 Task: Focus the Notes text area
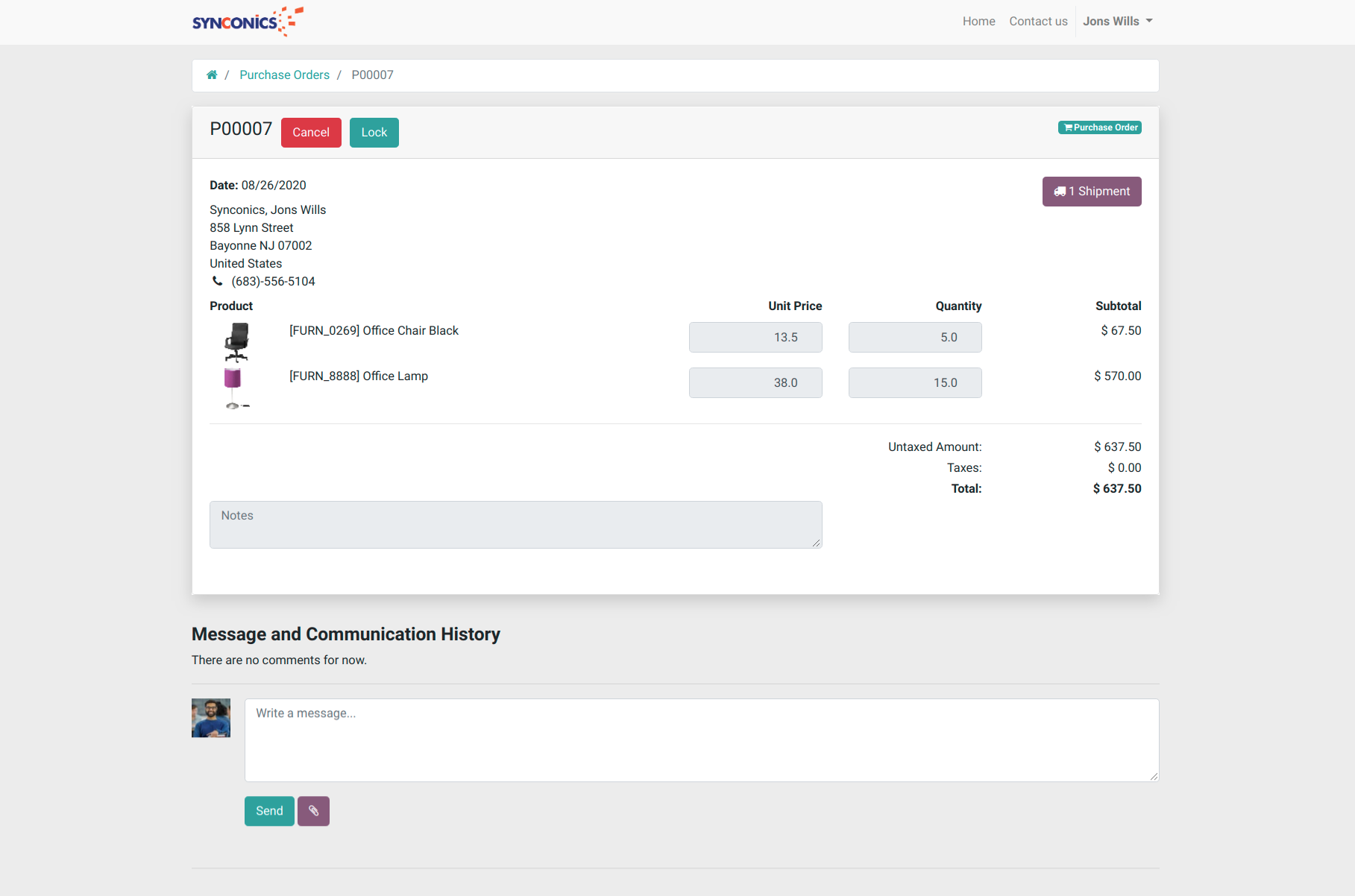(515, 525)
